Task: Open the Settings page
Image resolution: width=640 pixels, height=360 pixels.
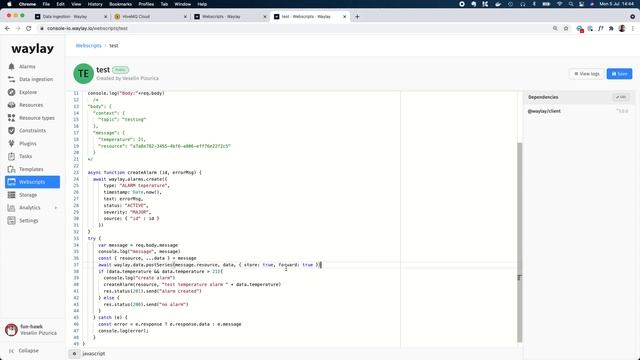Action: 29,221
